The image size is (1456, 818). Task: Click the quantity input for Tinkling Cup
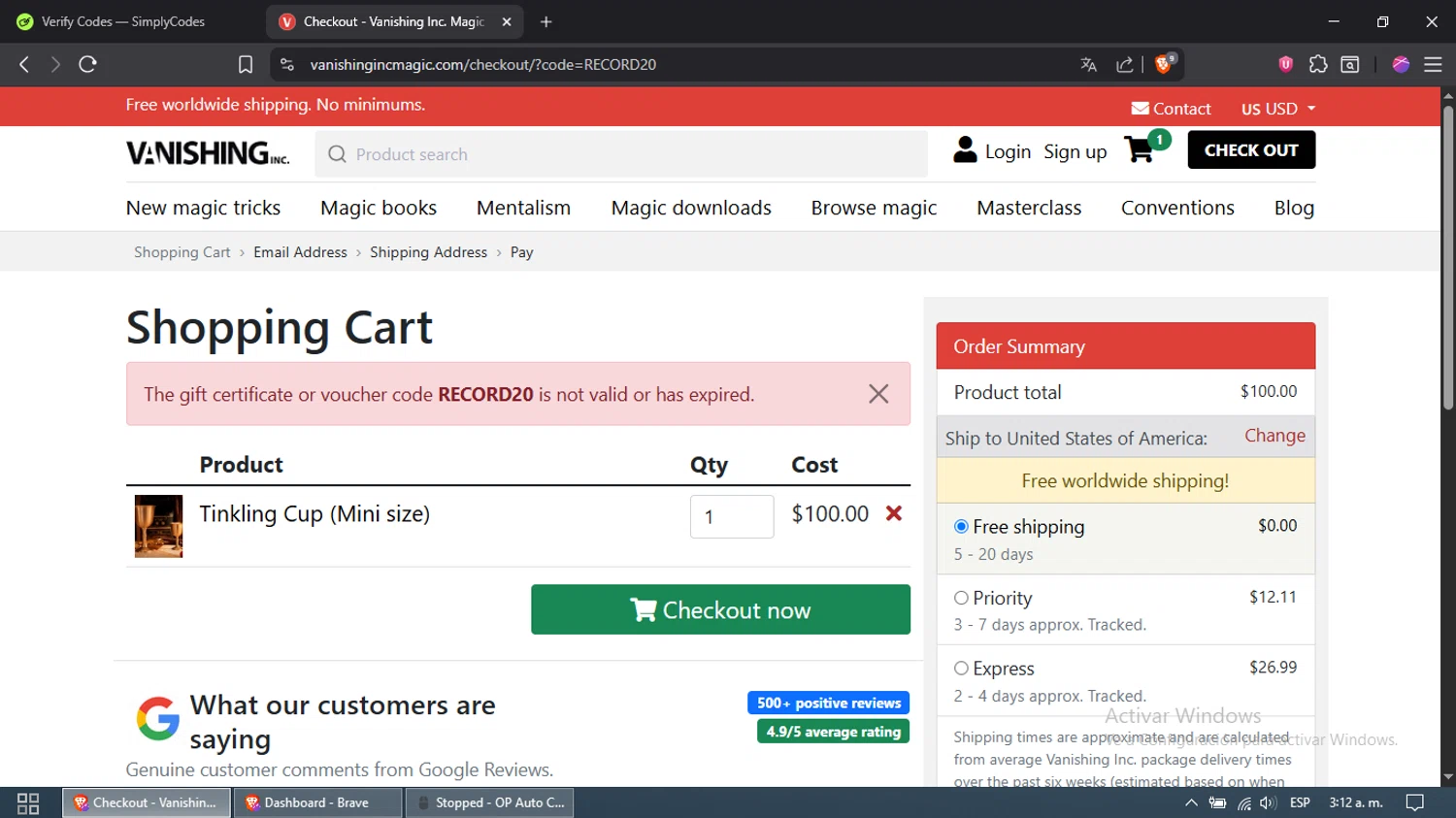coord(732,516)
